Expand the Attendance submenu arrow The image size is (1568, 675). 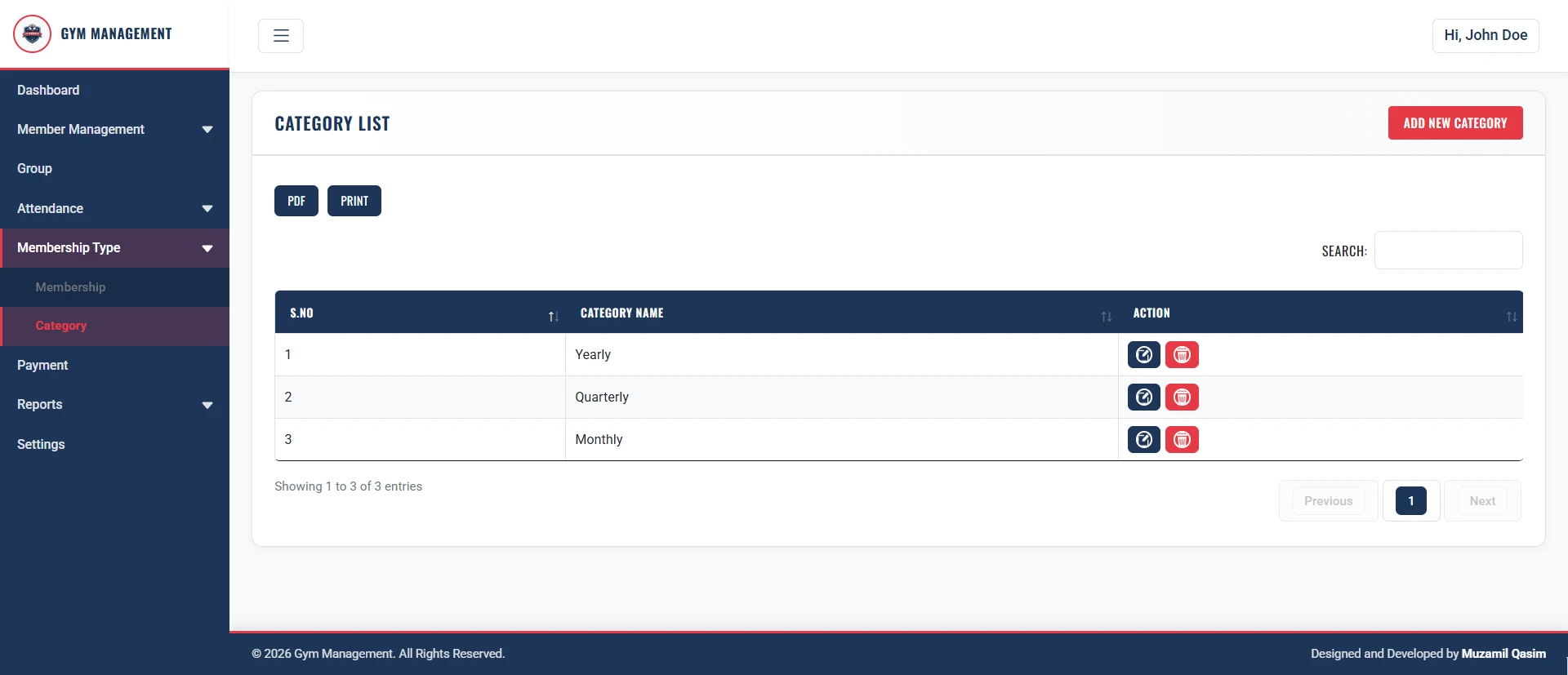click(207, 209)
